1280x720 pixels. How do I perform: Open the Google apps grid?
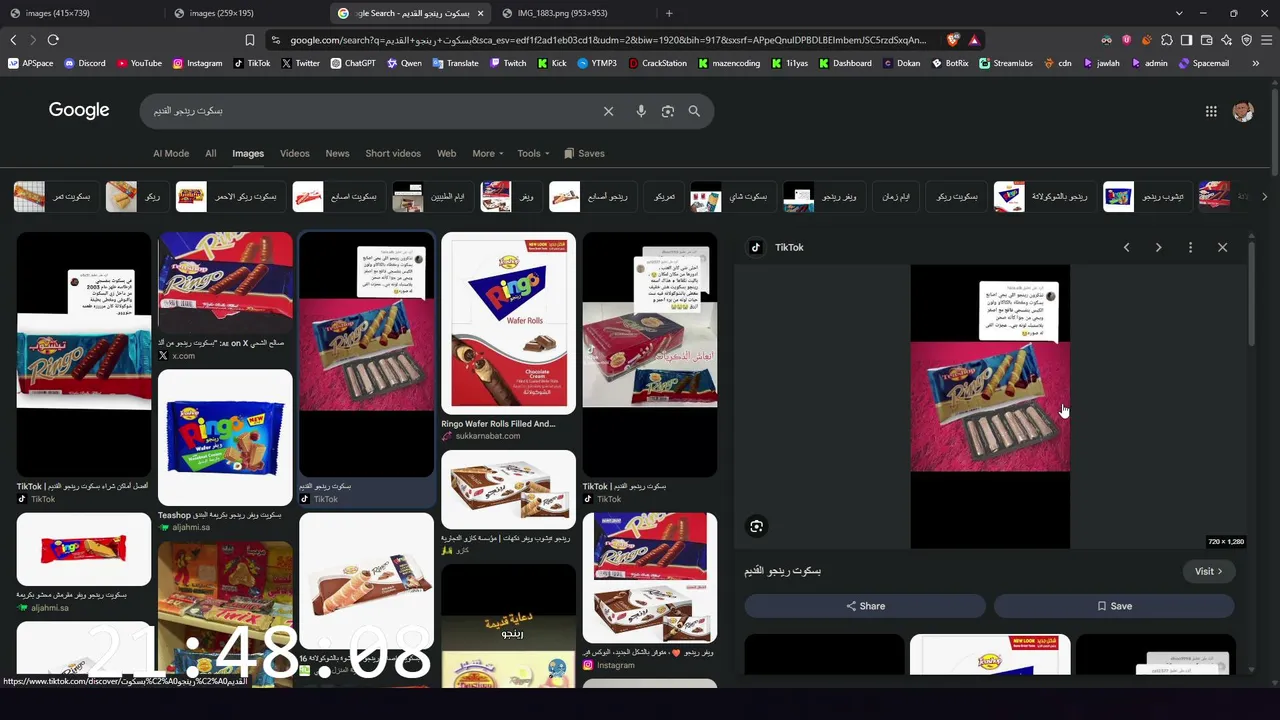[1211, 112]
